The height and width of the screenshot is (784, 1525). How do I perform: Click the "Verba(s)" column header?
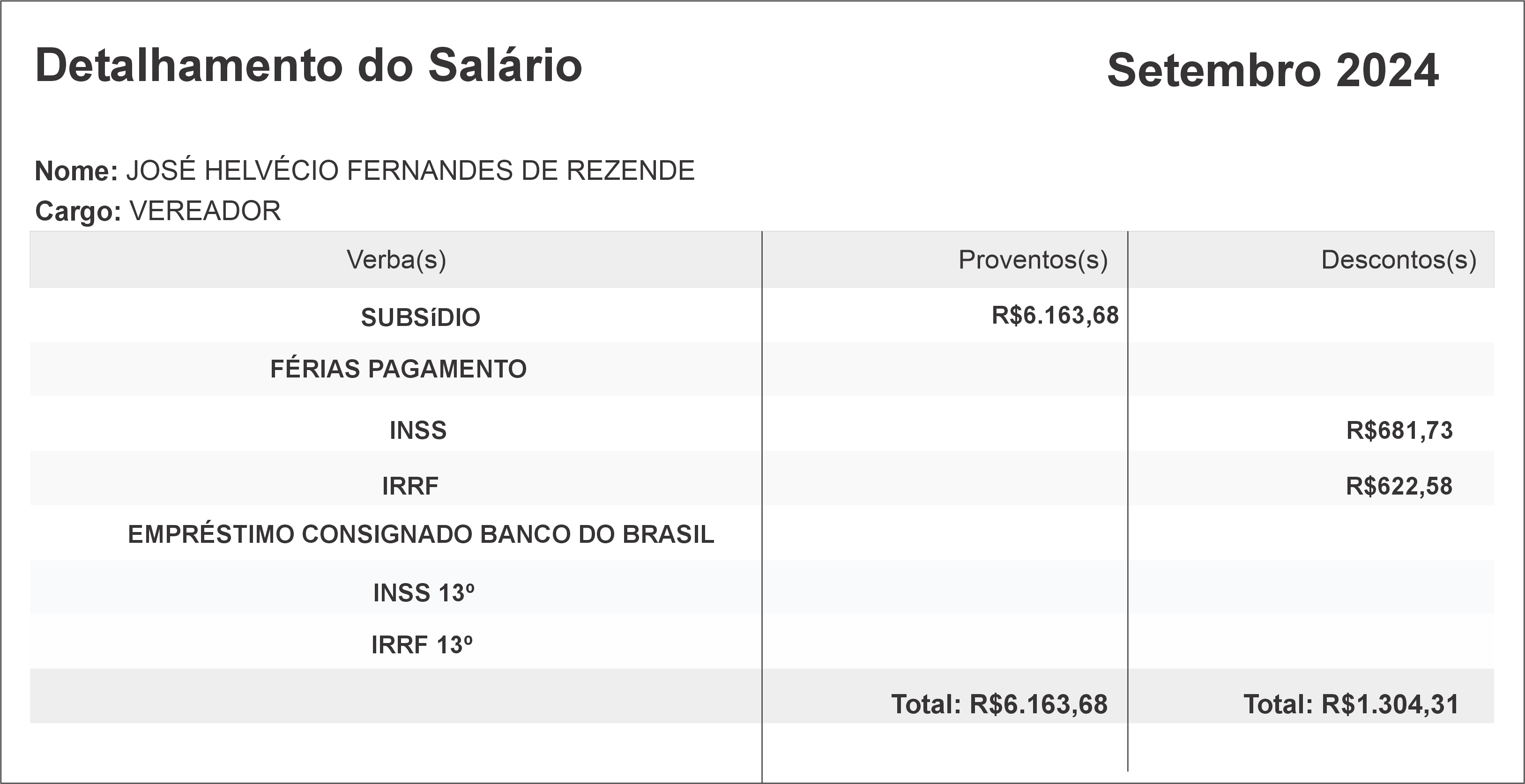[396, 260]
